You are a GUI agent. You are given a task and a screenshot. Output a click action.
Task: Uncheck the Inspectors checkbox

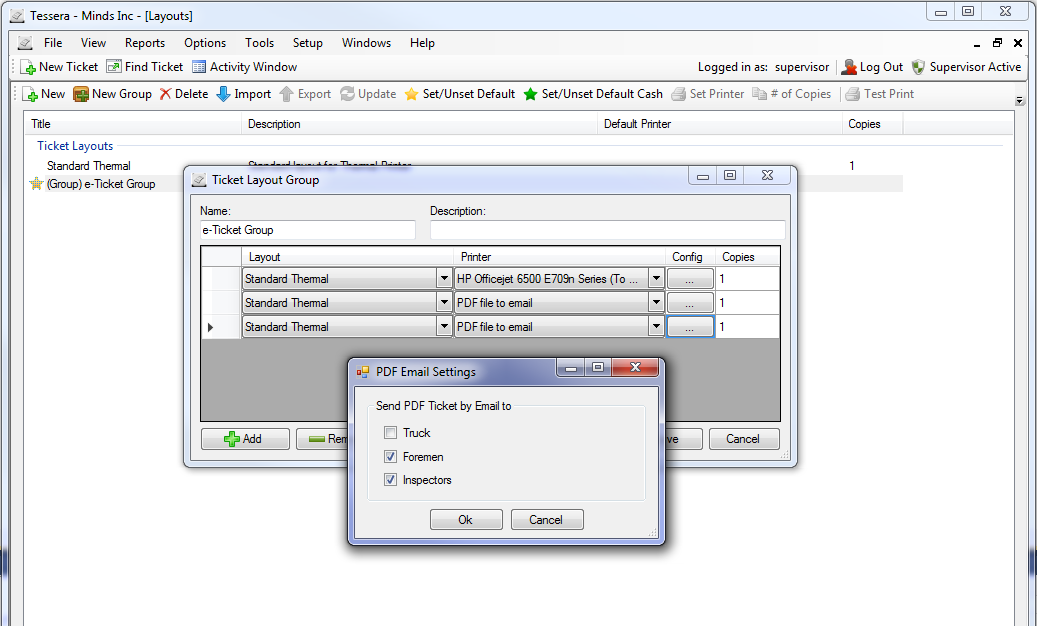391,480
